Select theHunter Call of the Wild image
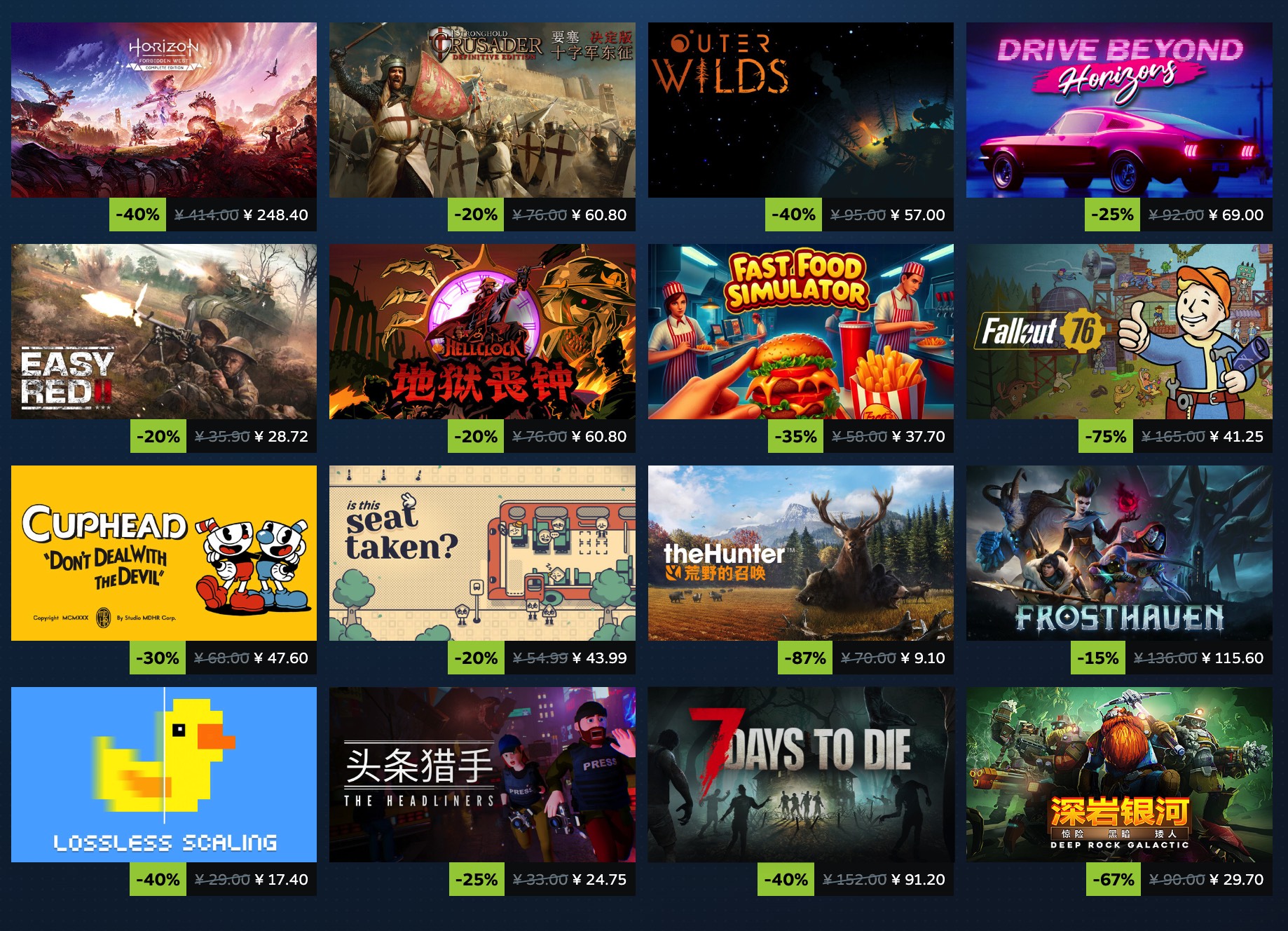The width and height of the screenshot is (1288, 931). coord(801,553)
